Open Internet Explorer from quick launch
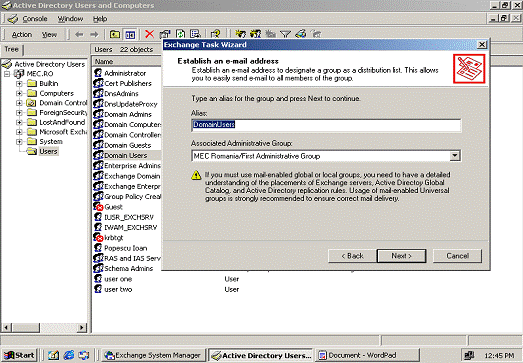The image size is (523, 363). click(69, 355)
